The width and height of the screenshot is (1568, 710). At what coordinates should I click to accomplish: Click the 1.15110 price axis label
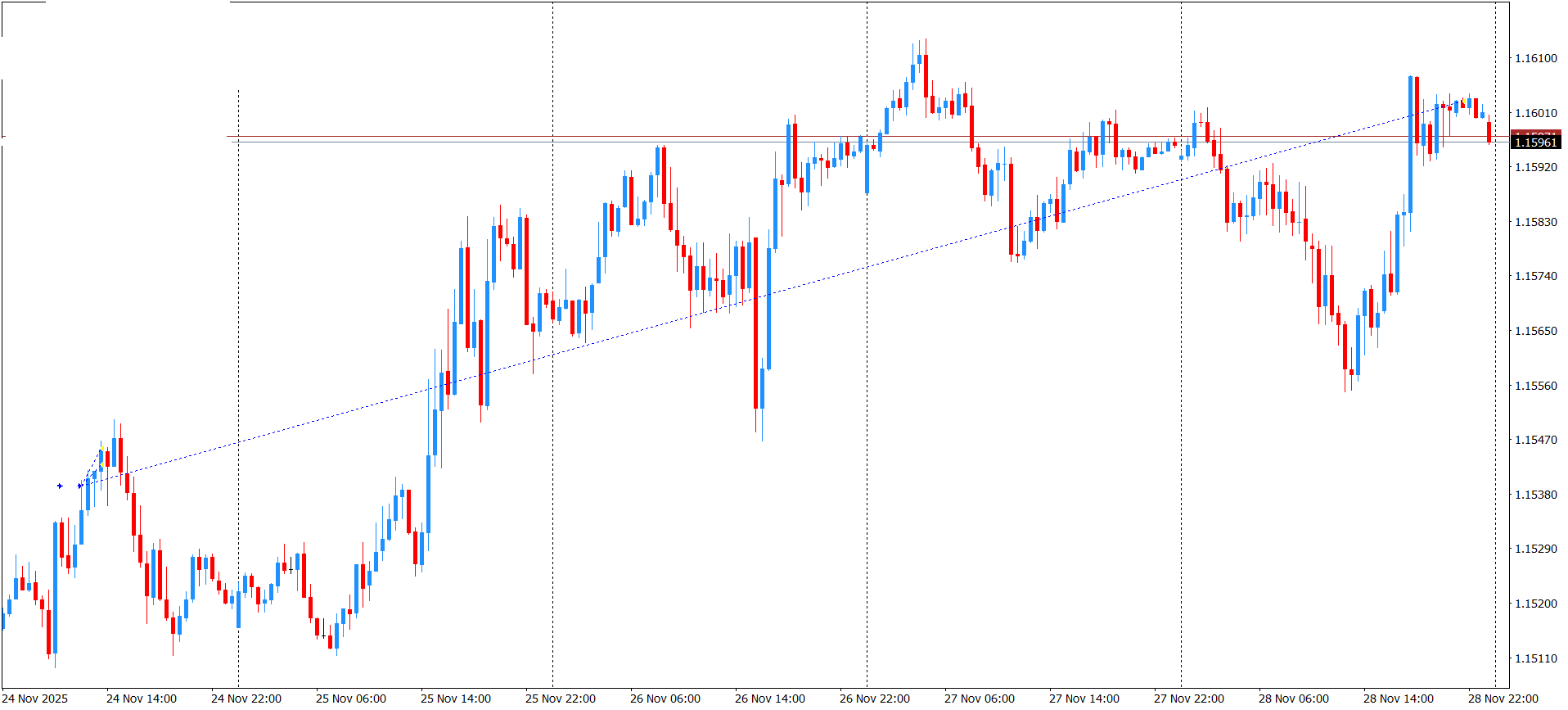tap(1536, 658)
